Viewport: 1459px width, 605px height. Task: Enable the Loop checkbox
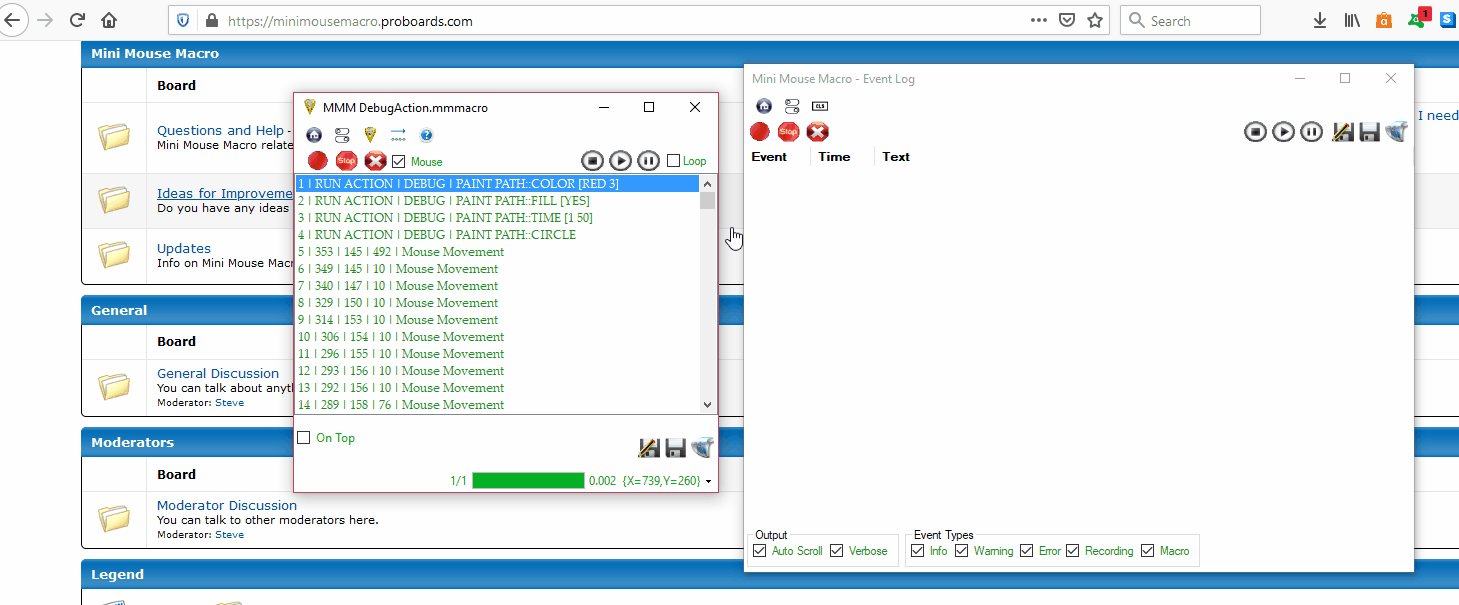point(673,161)
